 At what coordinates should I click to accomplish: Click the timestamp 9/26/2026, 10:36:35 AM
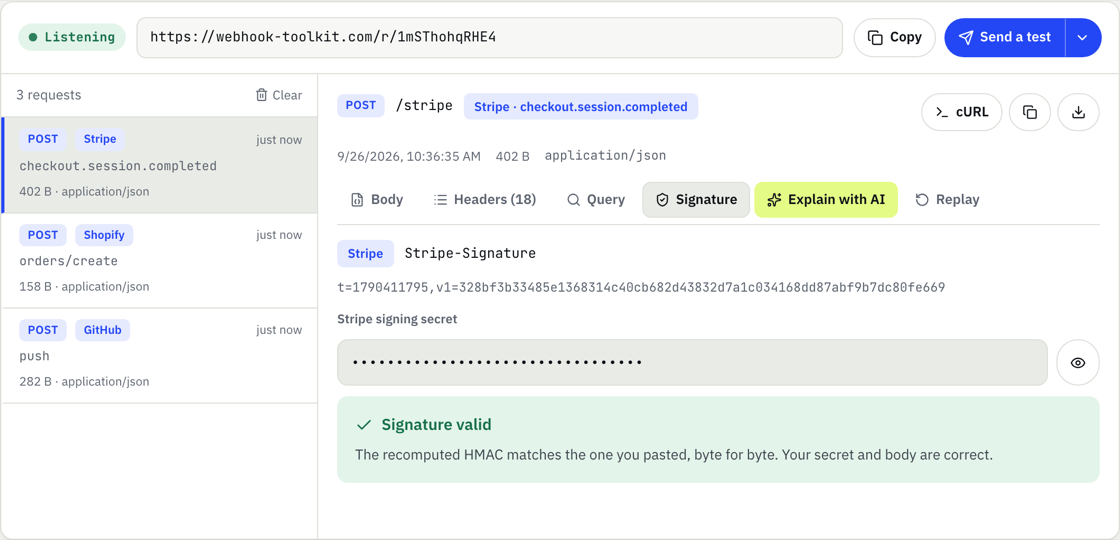(409, 156)
